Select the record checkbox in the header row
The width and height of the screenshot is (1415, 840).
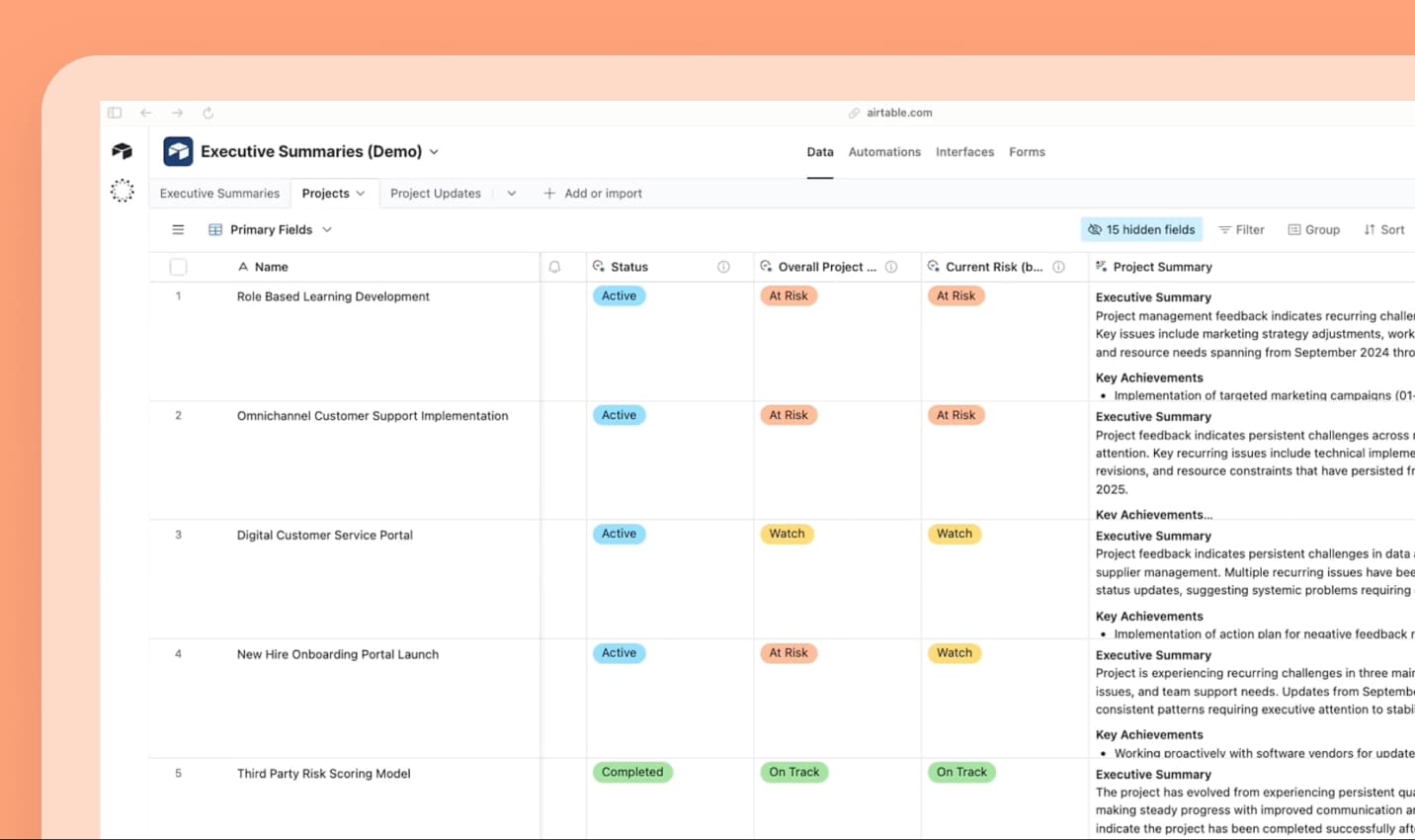(x=178, y=267)
